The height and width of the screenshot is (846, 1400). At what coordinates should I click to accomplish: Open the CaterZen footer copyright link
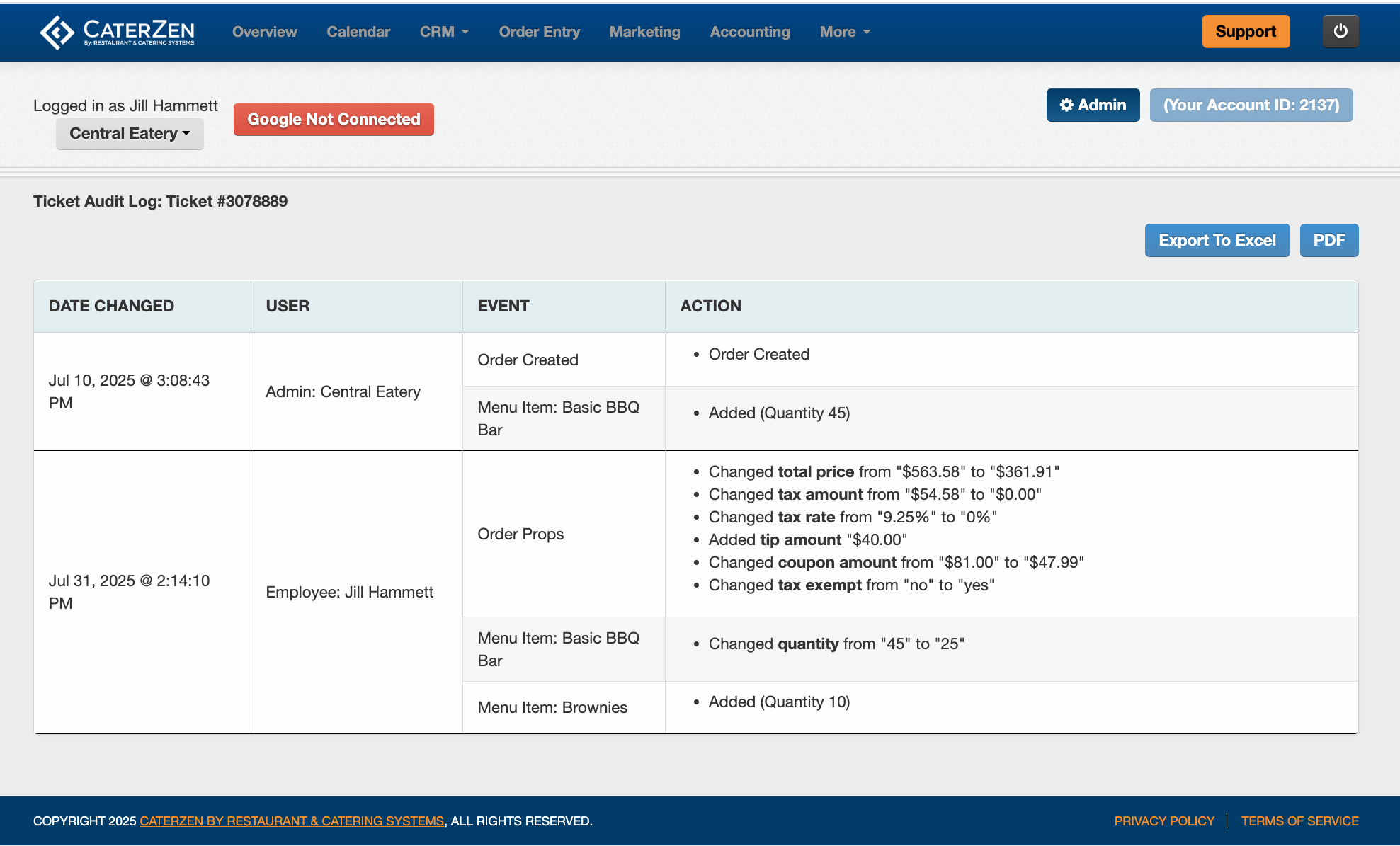tap(292, 821)
